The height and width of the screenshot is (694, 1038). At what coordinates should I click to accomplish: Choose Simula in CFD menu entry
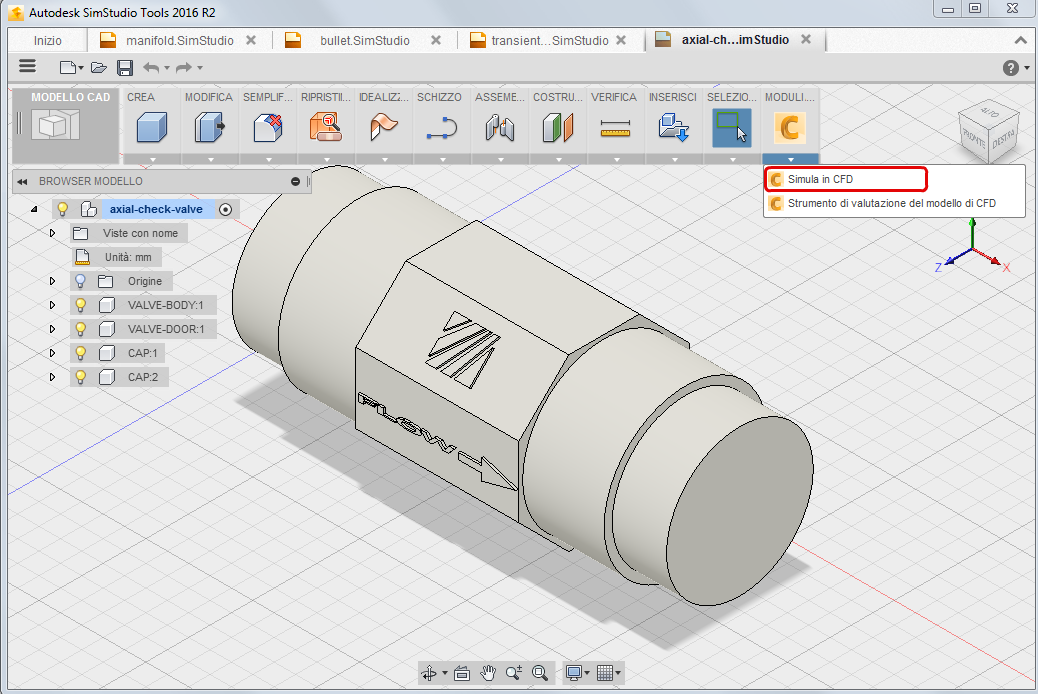(x=820, y=179)
